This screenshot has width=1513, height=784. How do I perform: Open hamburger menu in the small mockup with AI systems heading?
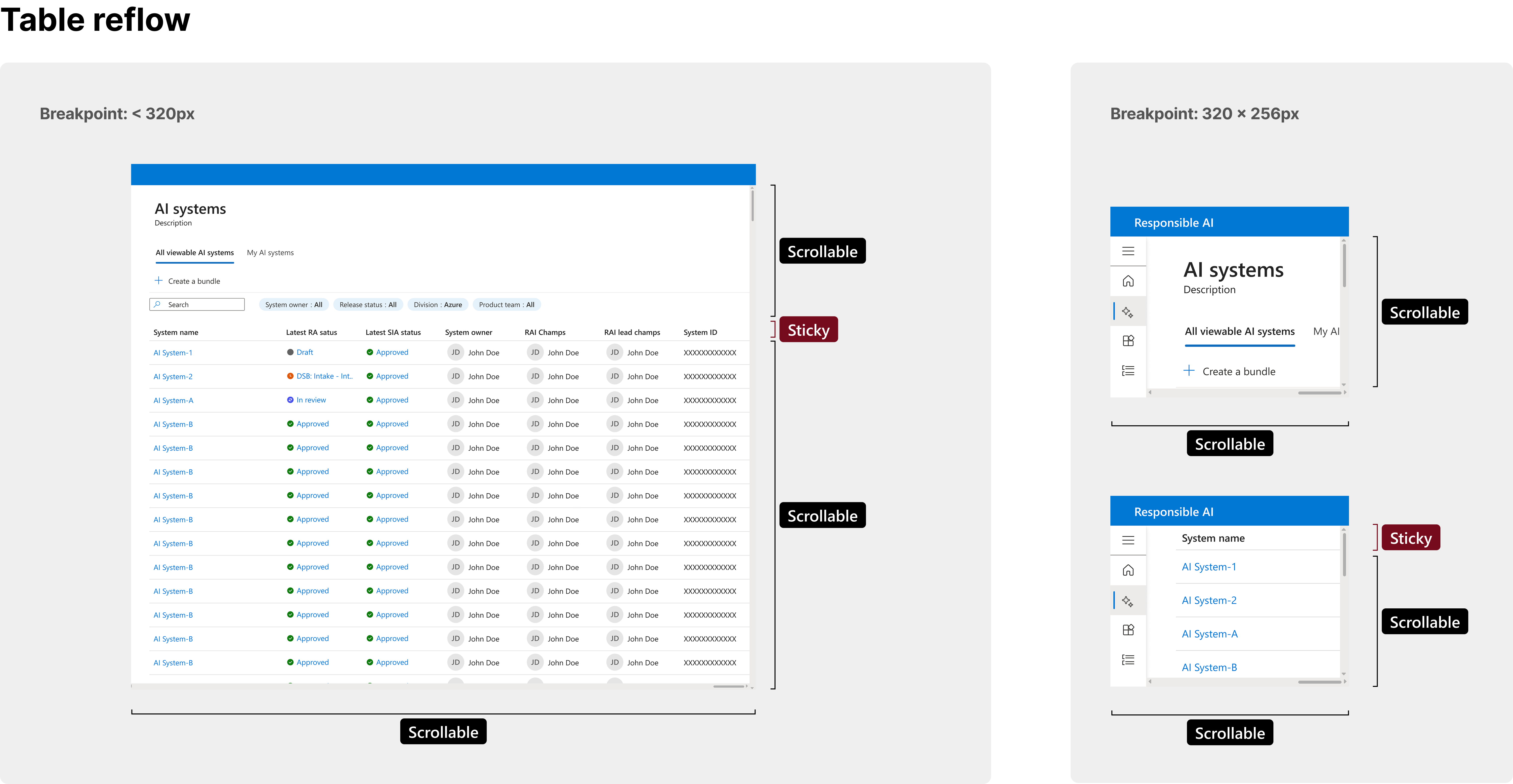coord(1128,251)
